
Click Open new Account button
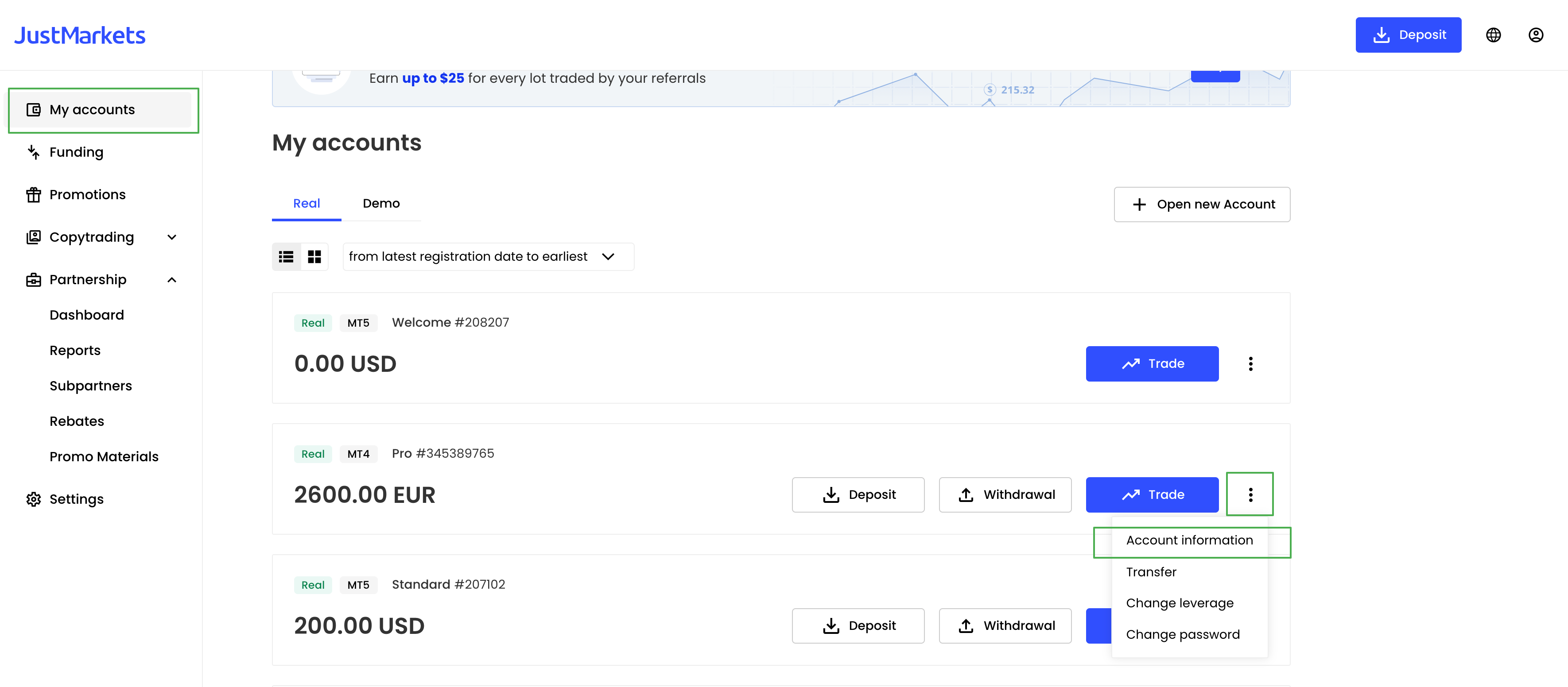[x=1202, y=205]
